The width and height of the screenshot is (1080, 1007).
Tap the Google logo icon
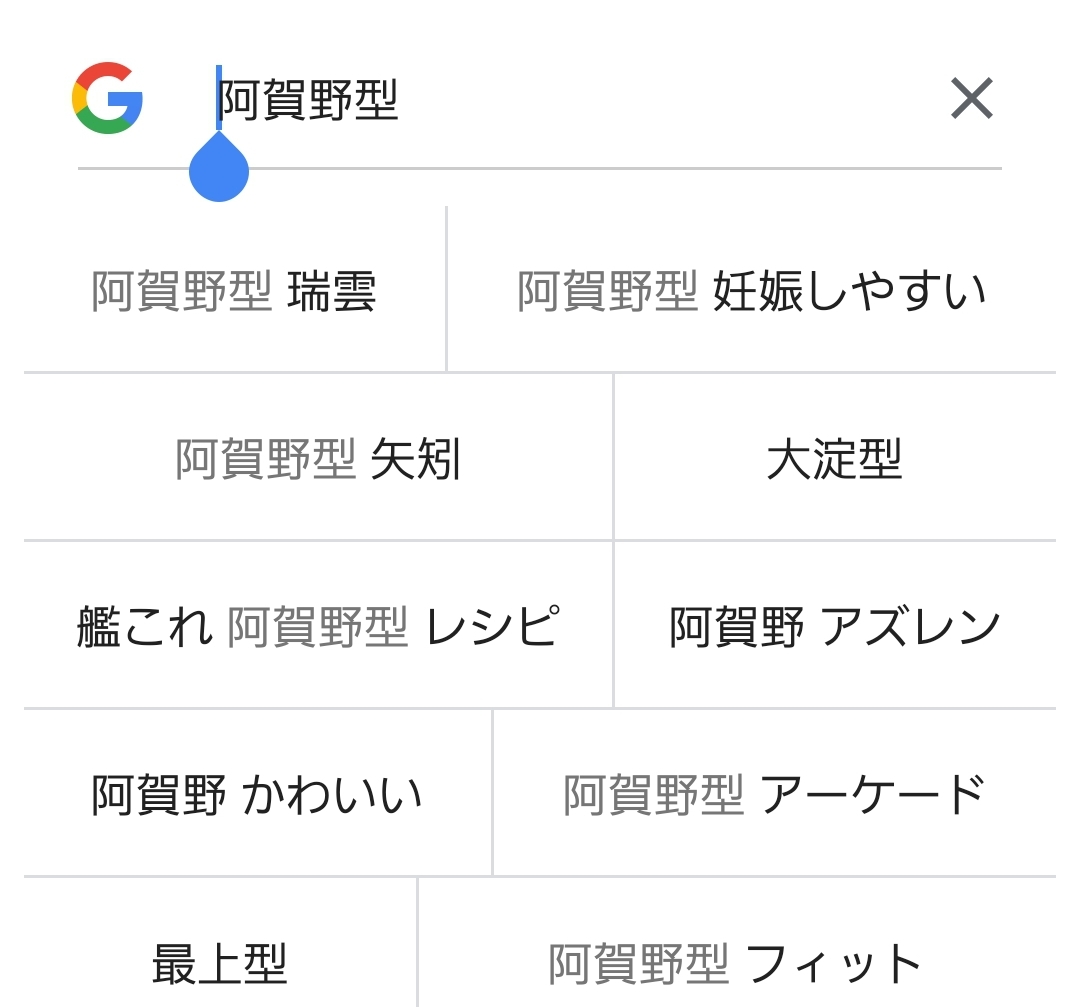[x=107, y=98]
